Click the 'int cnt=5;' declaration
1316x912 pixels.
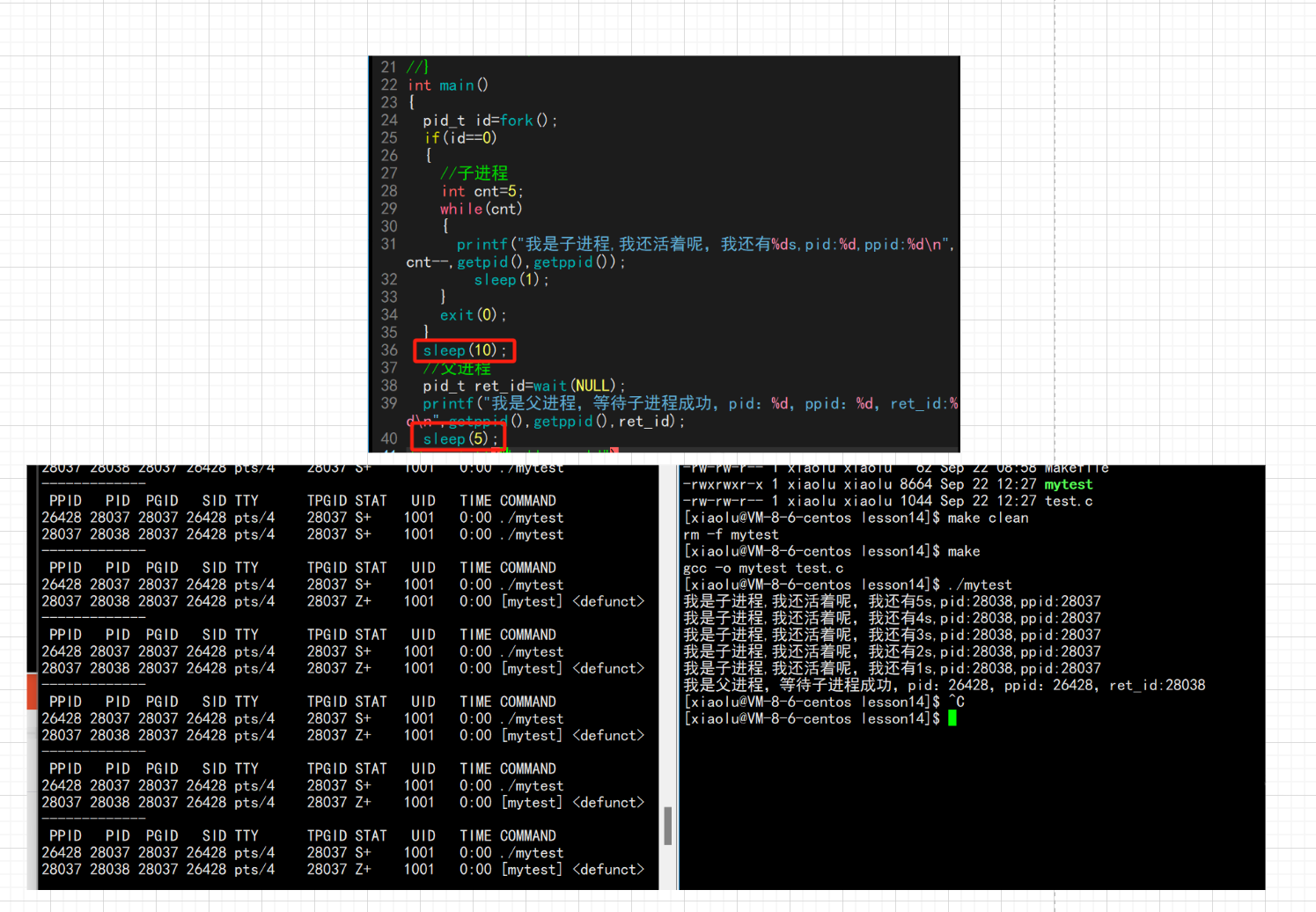[482, 191]
